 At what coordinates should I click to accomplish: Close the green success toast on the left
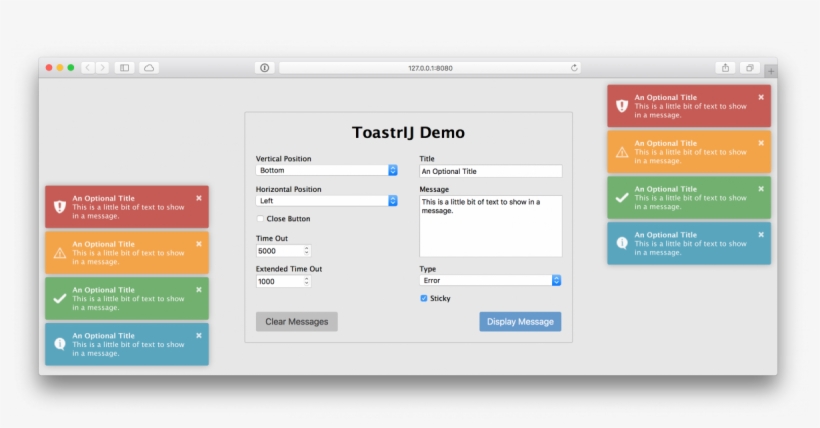coord(199,289)
